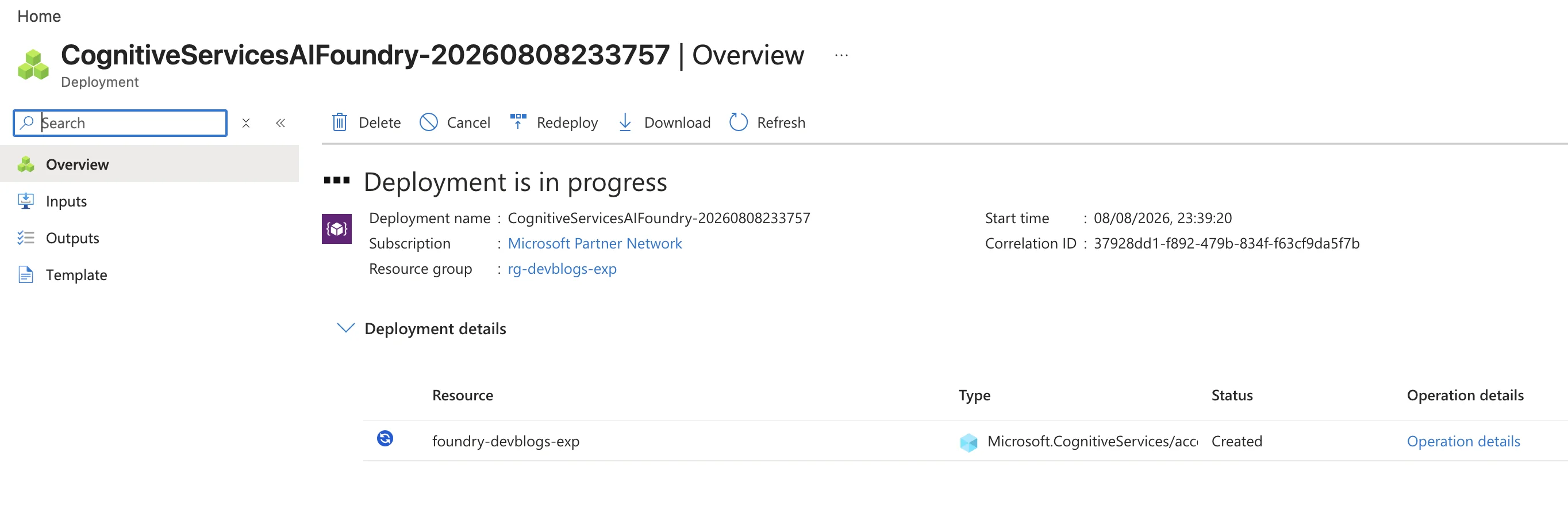
Task: Click the Template document icon
Action: [25, 274]
